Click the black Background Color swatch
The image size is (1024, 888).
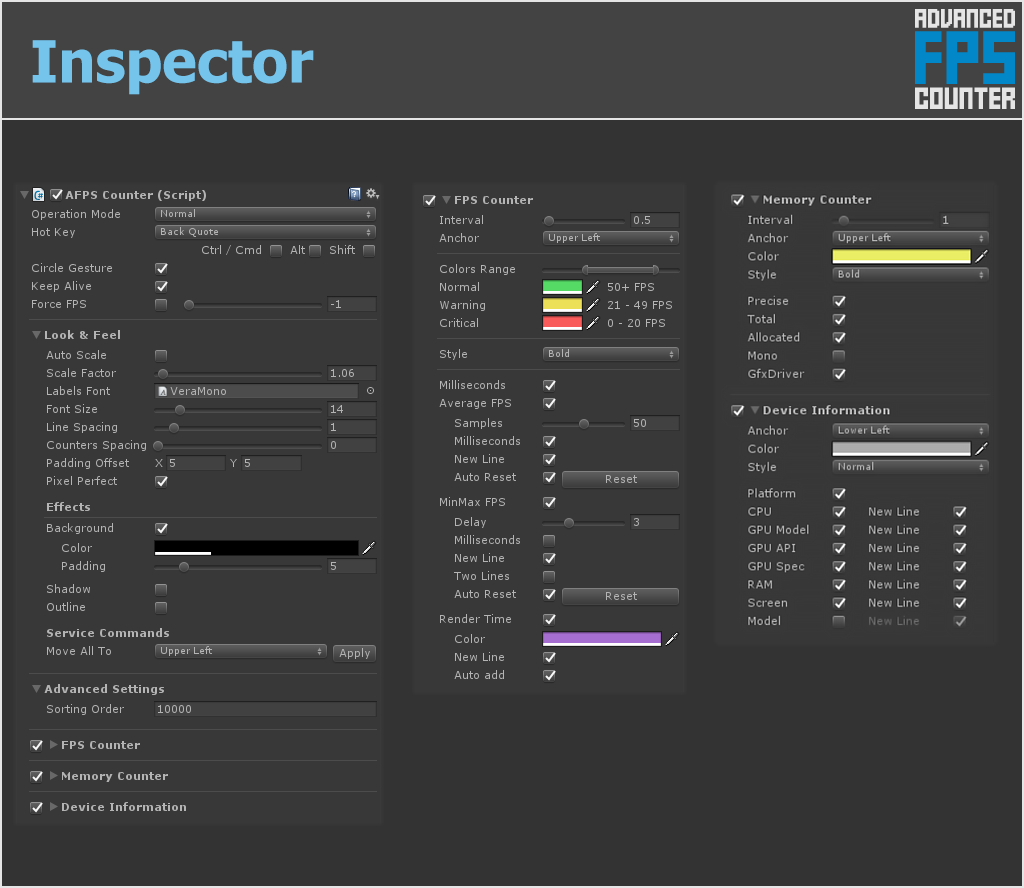[257, 548]
